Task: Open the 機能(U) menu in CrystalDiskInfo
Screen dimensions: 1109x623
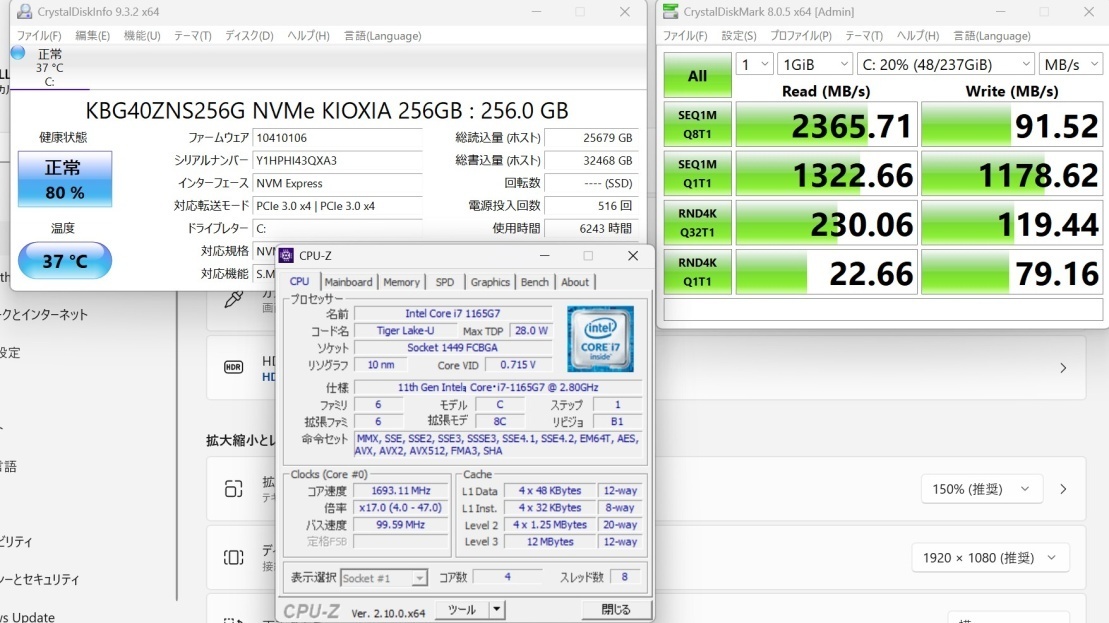Action: (141, 35)
